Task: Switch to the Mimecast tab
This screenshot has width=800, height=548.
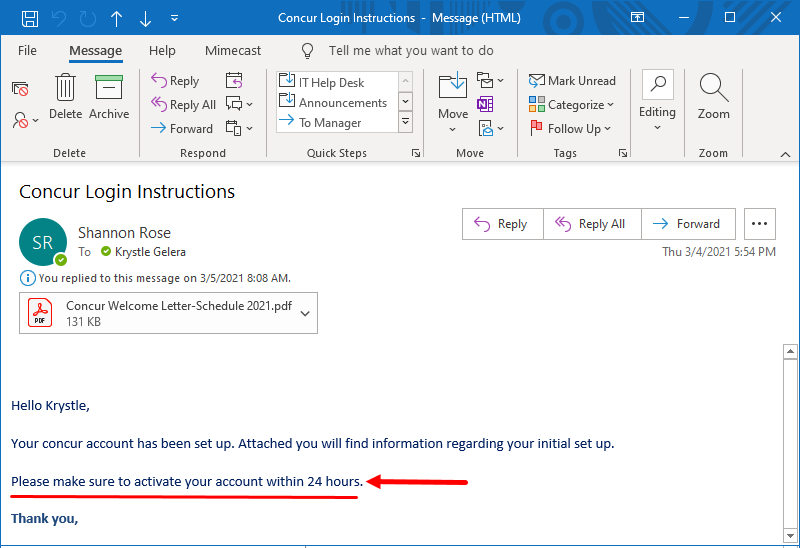Action: [233, 51]
